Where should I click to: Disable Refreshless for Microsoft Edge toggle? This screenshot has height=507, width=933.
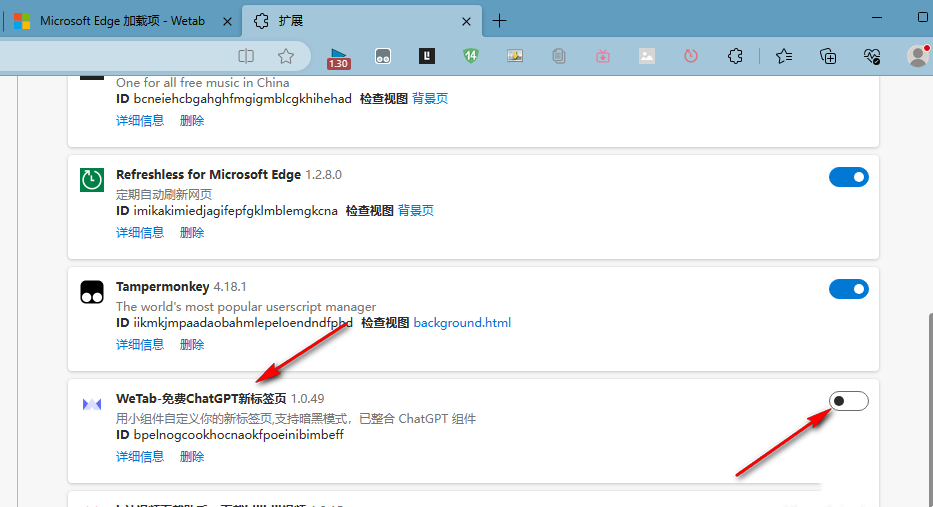tap(849, 177)
